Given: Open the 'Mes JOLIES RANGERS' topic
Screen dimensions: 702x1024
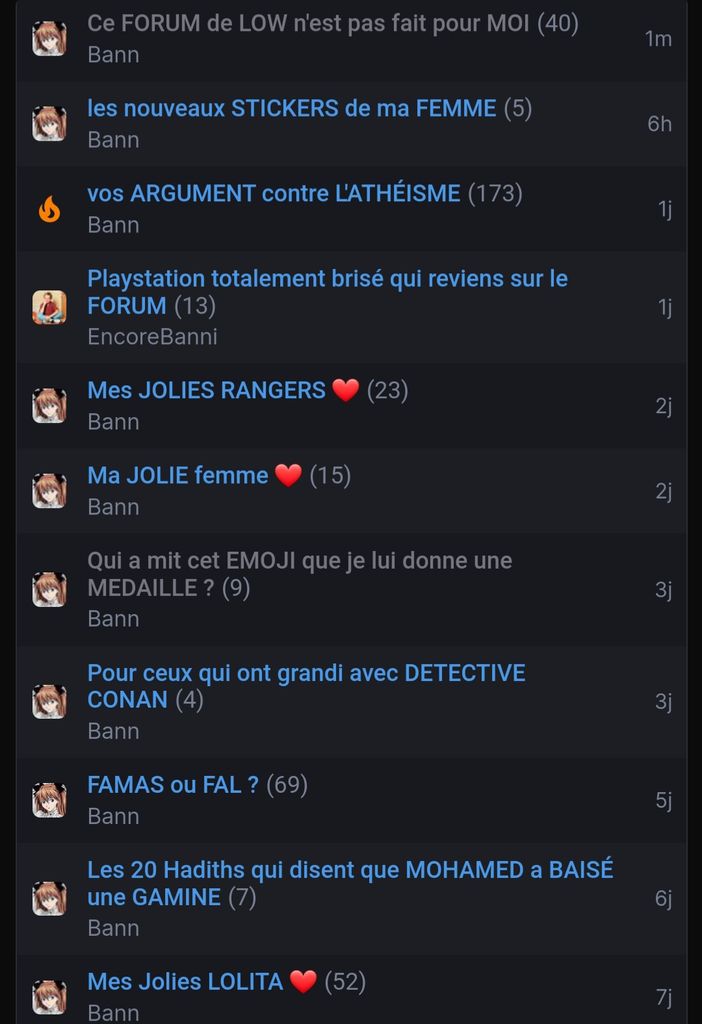Looking at the screenshot, I should pos(206,391).
